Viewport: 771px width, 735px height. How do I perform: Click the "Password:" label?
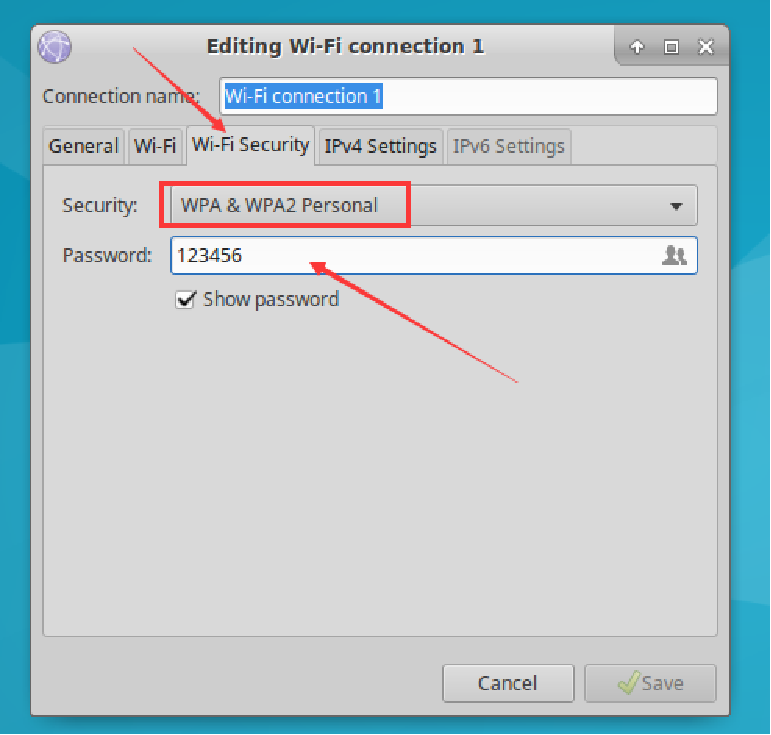107,256
